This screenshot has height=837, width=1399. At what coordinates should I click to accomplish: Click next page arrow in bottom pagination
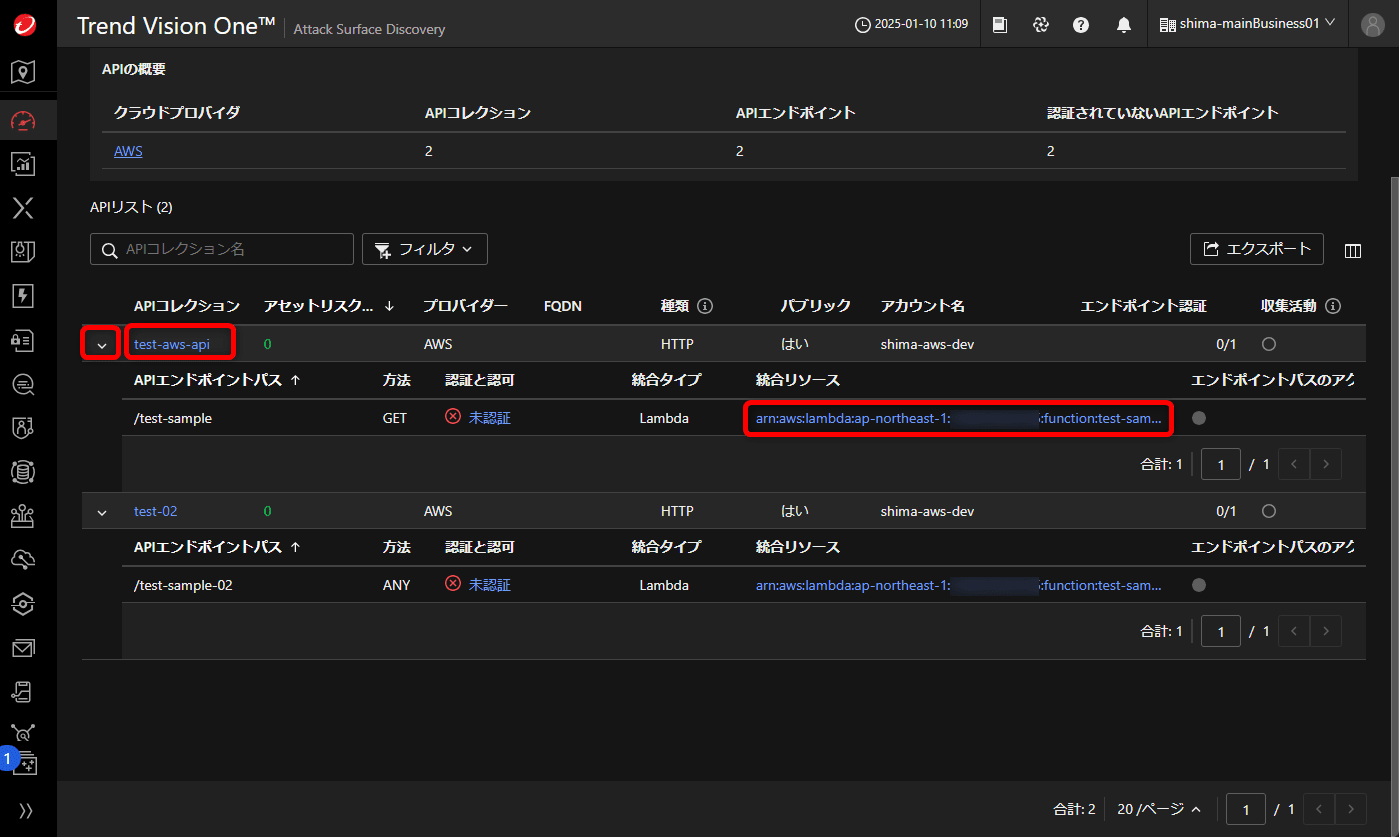point(1351,809)
